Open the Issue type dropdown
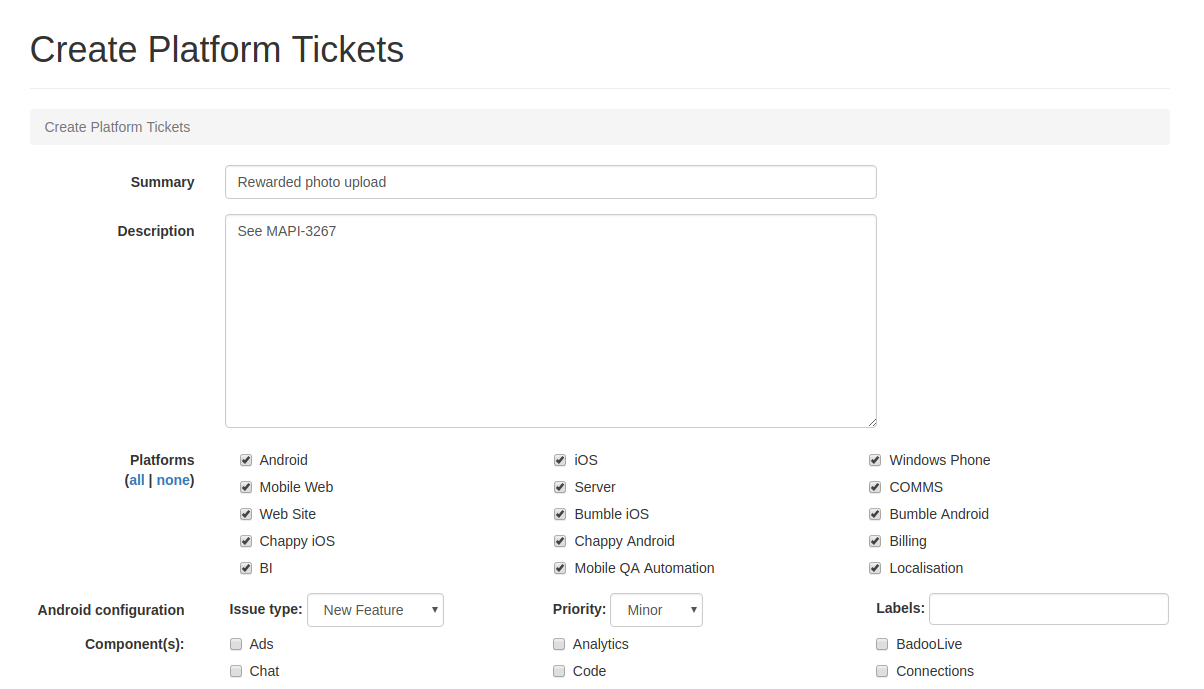Screen dimensions: 1204x689 (x=375, y=610)
